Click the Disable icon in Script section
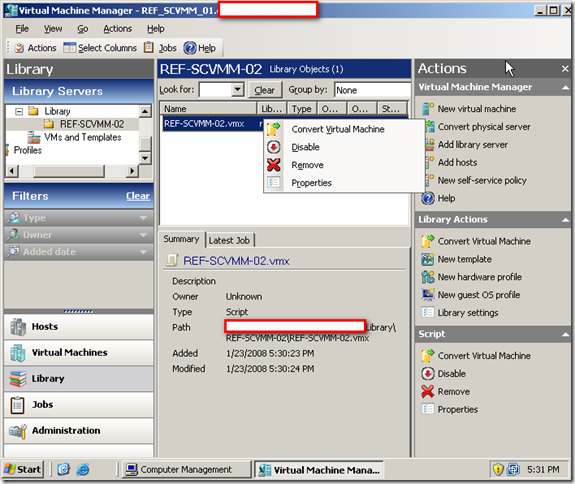 pyautogui.click(x=428, y=374)
